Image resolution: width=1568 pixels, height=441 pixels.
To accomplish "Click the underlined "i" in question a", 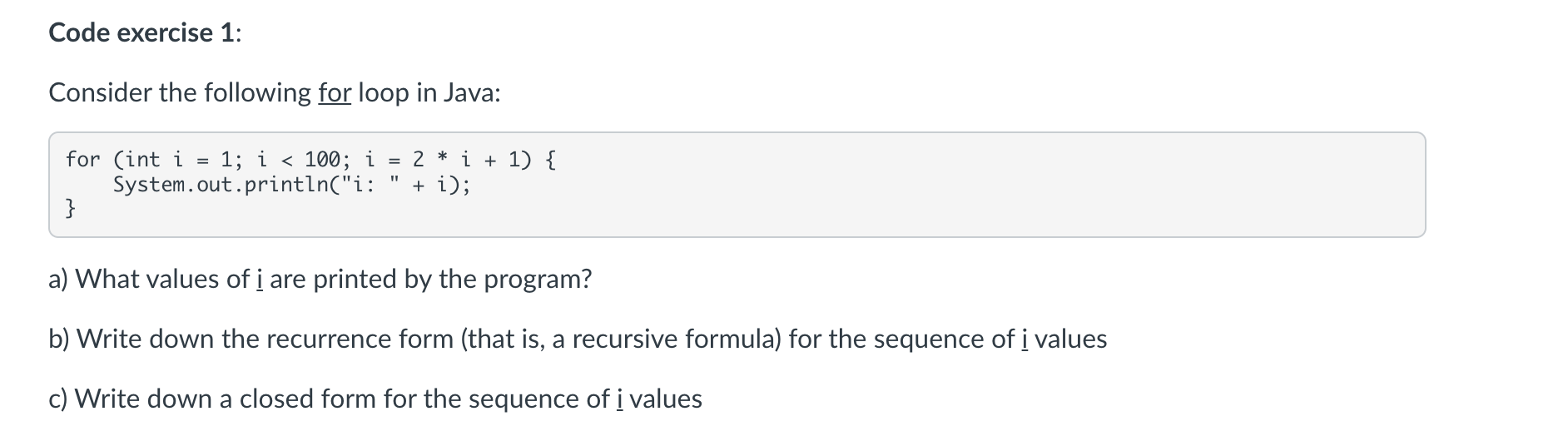I will click(260, 279).
